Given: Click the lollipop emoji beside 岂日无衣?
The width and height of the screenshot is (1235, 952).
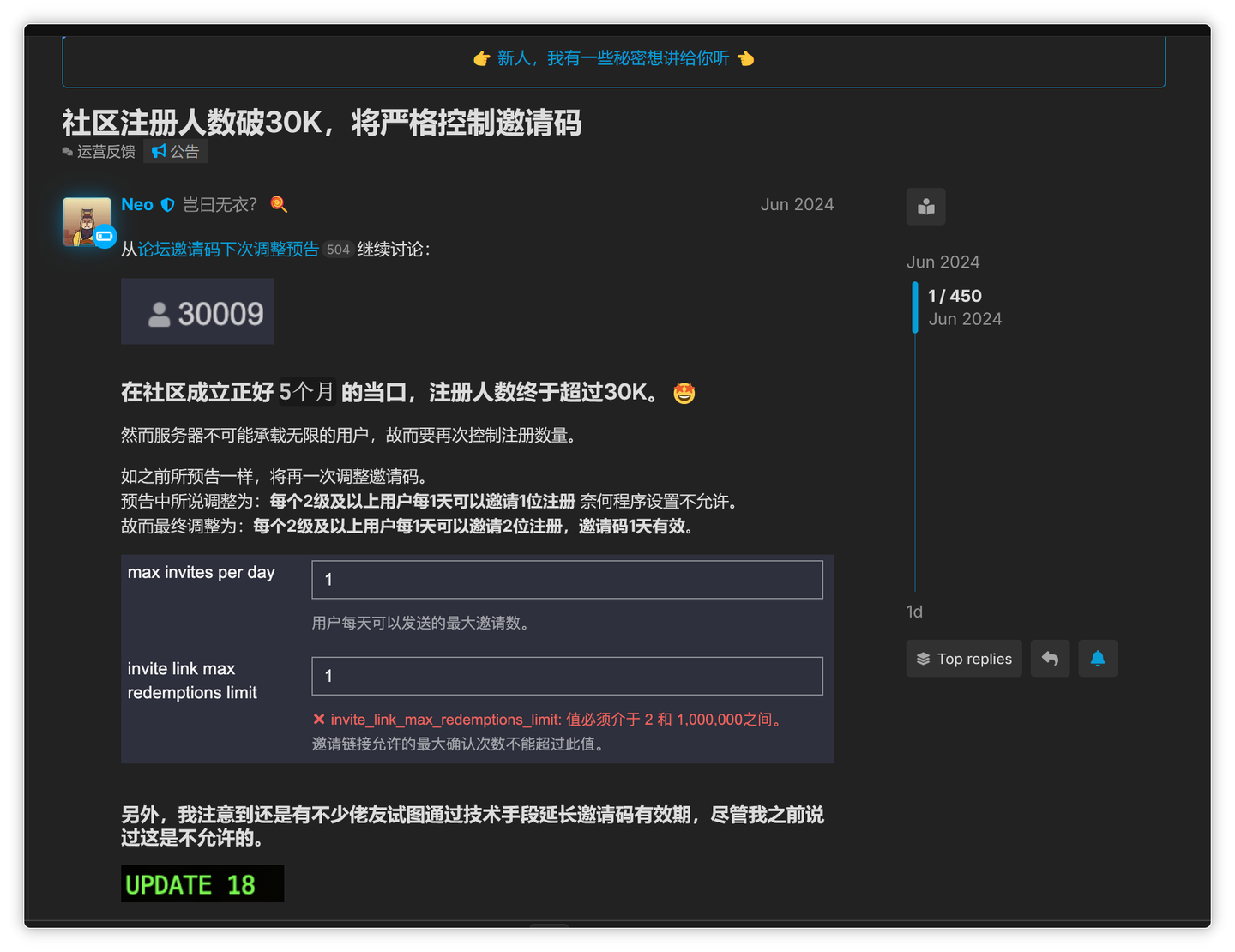Looking at the screenshot, I should pos(278,204).
